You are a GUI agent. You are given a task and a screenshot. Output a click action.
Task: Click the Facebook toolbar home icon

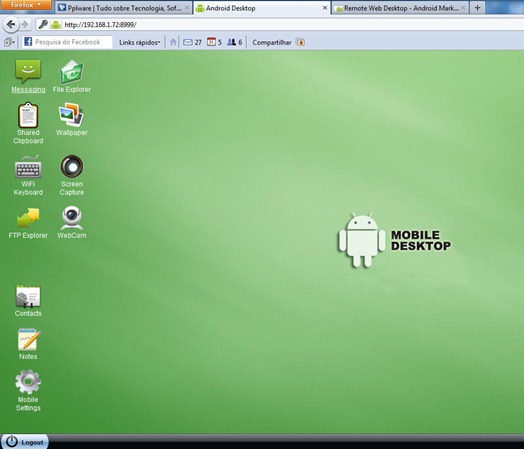coord(173,42)
